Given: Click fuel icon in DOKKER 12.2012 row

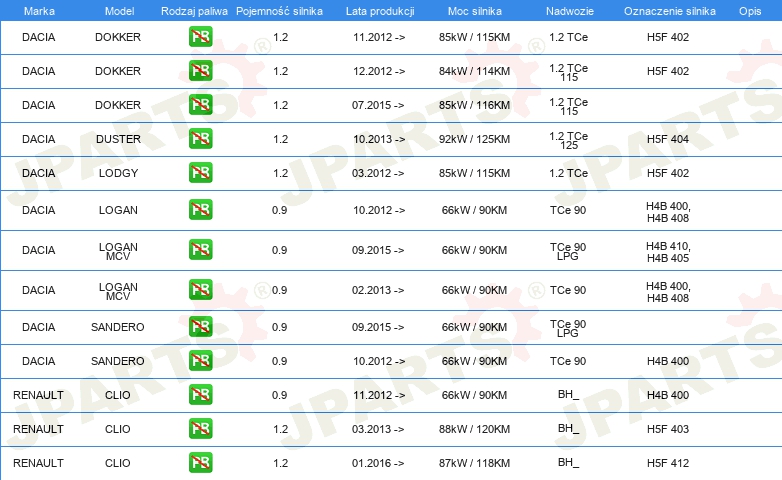Looking at the screenshot, I should [200, 71].
